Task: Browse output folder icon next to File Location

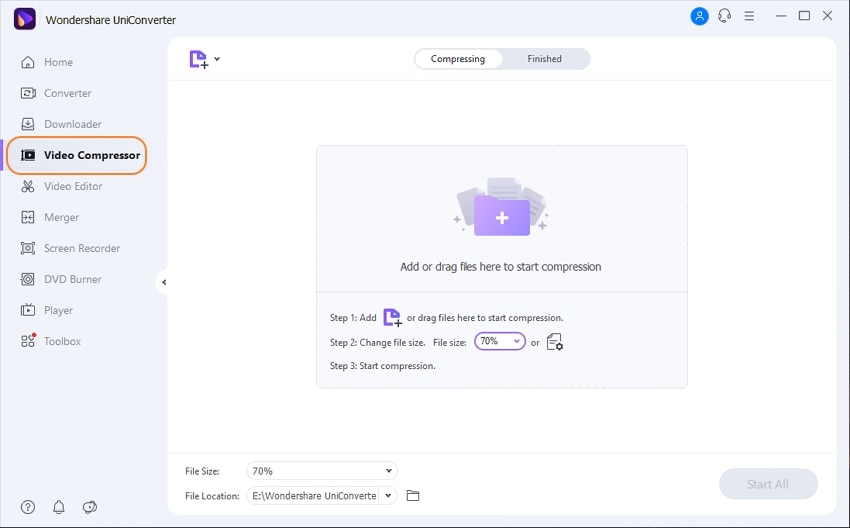Action: coord(413,495)
